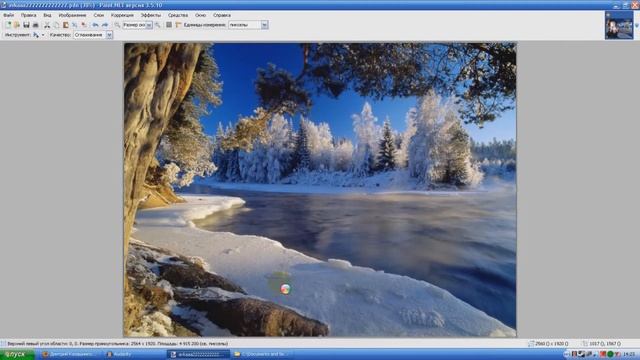Open the Средства menu
This screenshot has width=640, height=360.
(x=178, y=15)
